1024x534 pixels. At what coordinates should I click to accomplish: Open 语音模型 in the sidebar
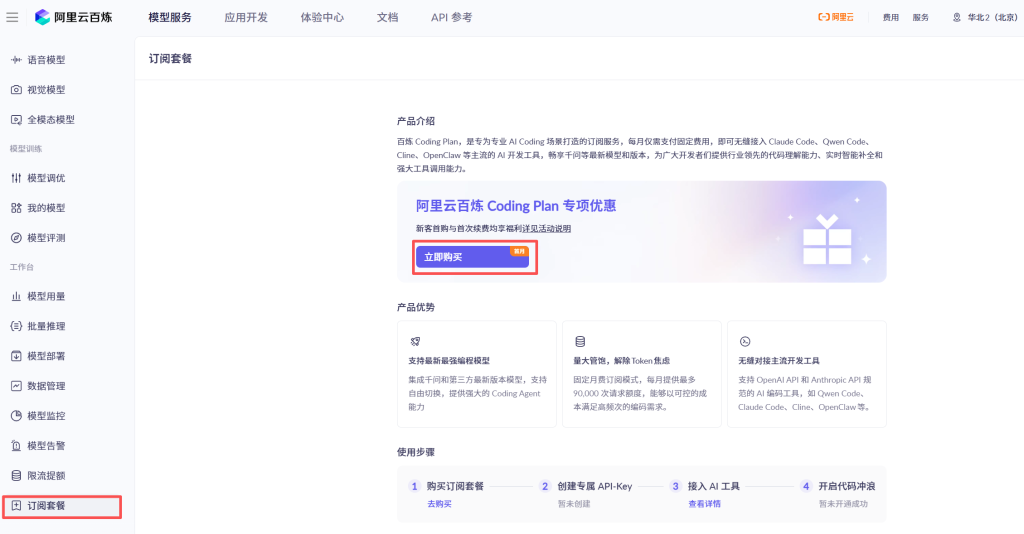tap(45, 60)
